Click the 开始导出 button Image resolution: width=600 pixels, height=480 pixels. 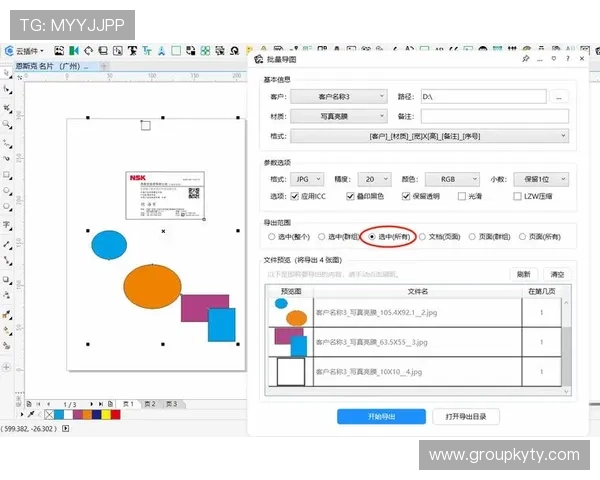click(x=381, y=416)
